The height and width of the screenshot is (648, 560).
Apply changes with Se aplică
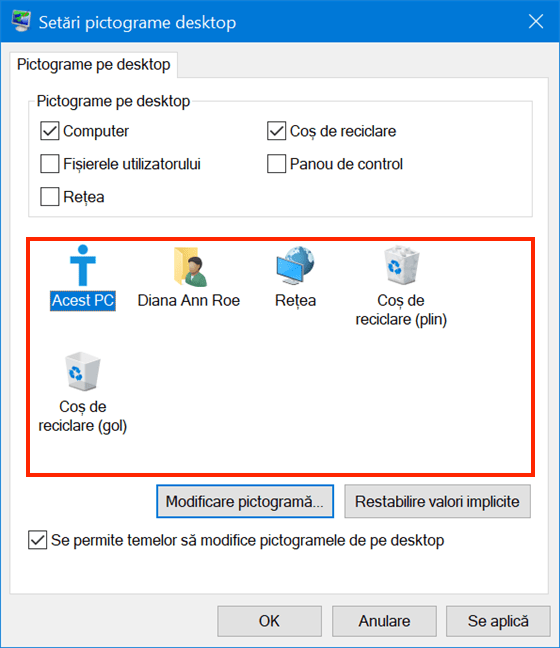(x=498, y=621)
